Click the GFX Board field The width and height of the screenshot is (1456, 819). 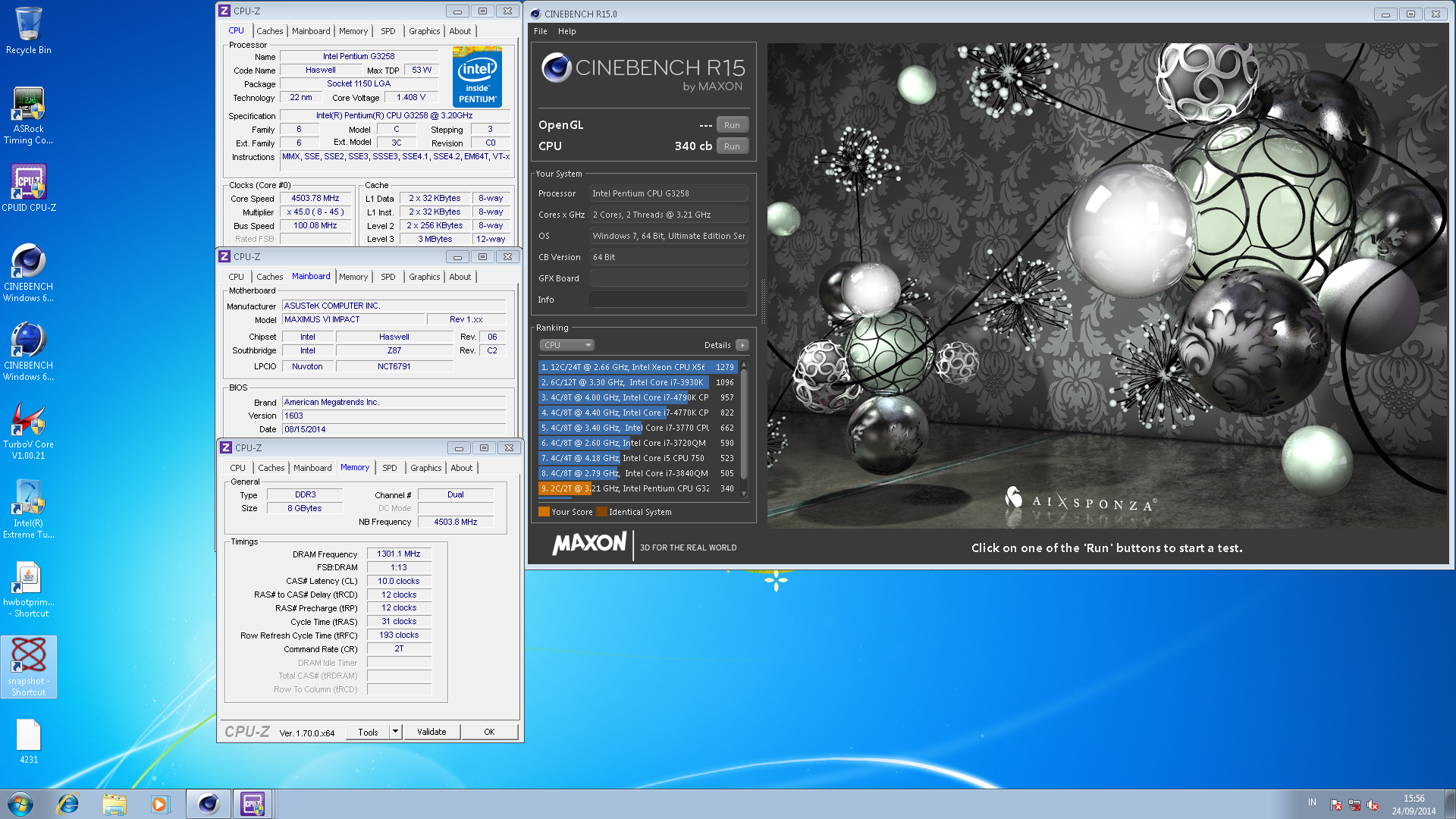click(669, 278)
